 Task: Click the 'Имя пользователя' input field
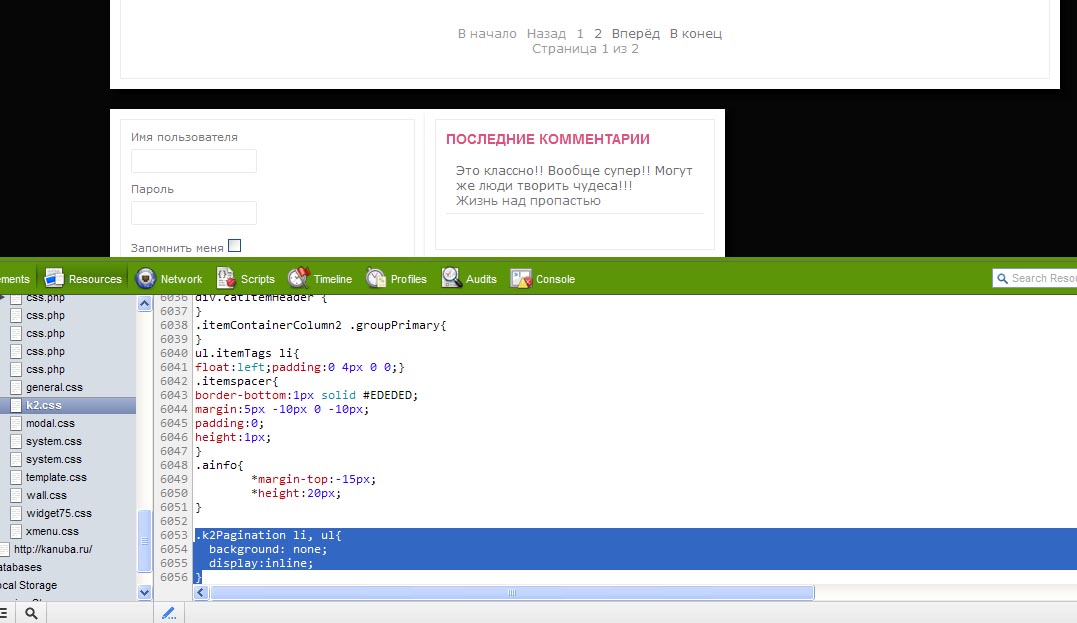(194, 161)
